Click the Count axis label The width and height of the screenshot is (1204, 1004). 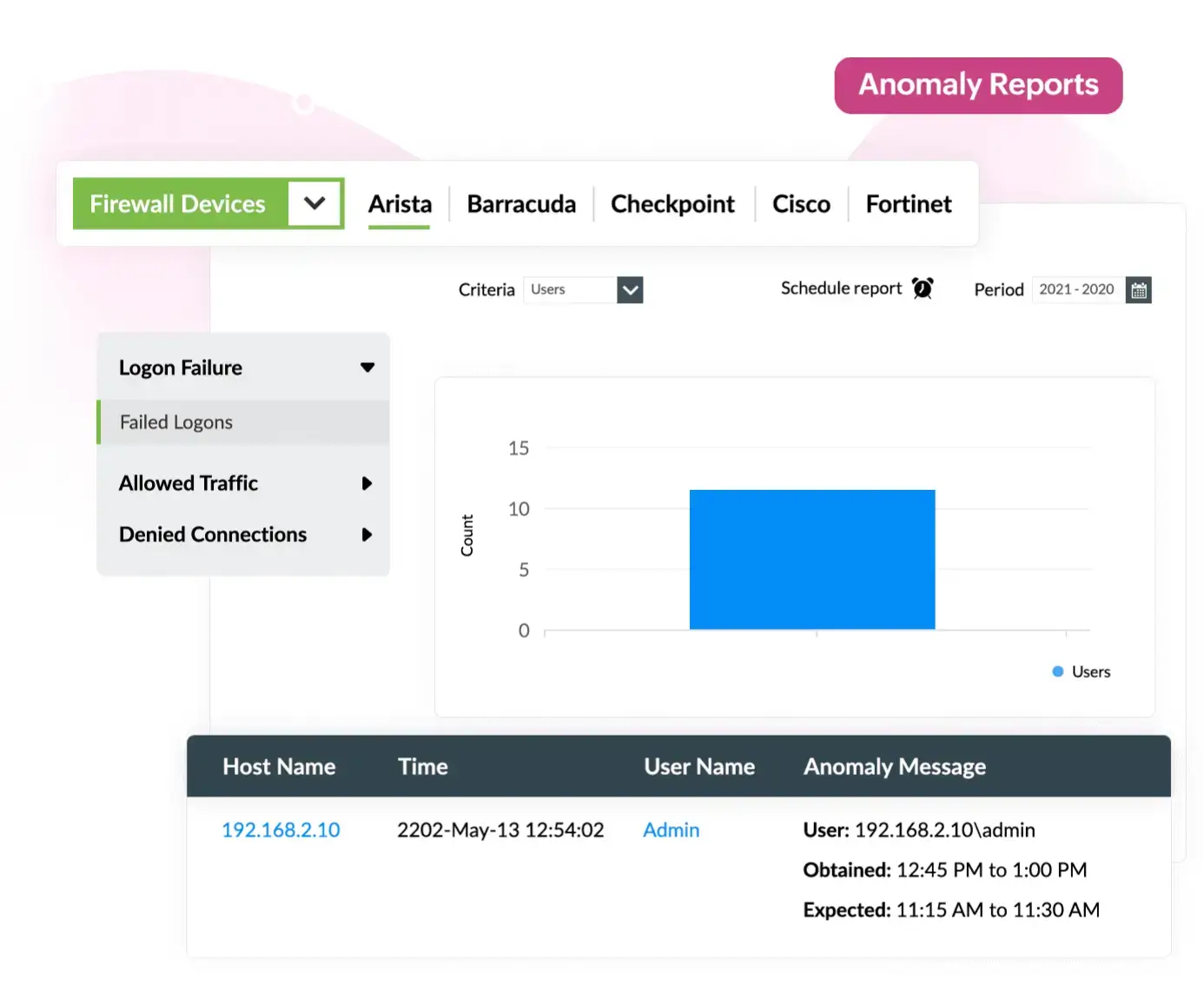click(467, 535)
